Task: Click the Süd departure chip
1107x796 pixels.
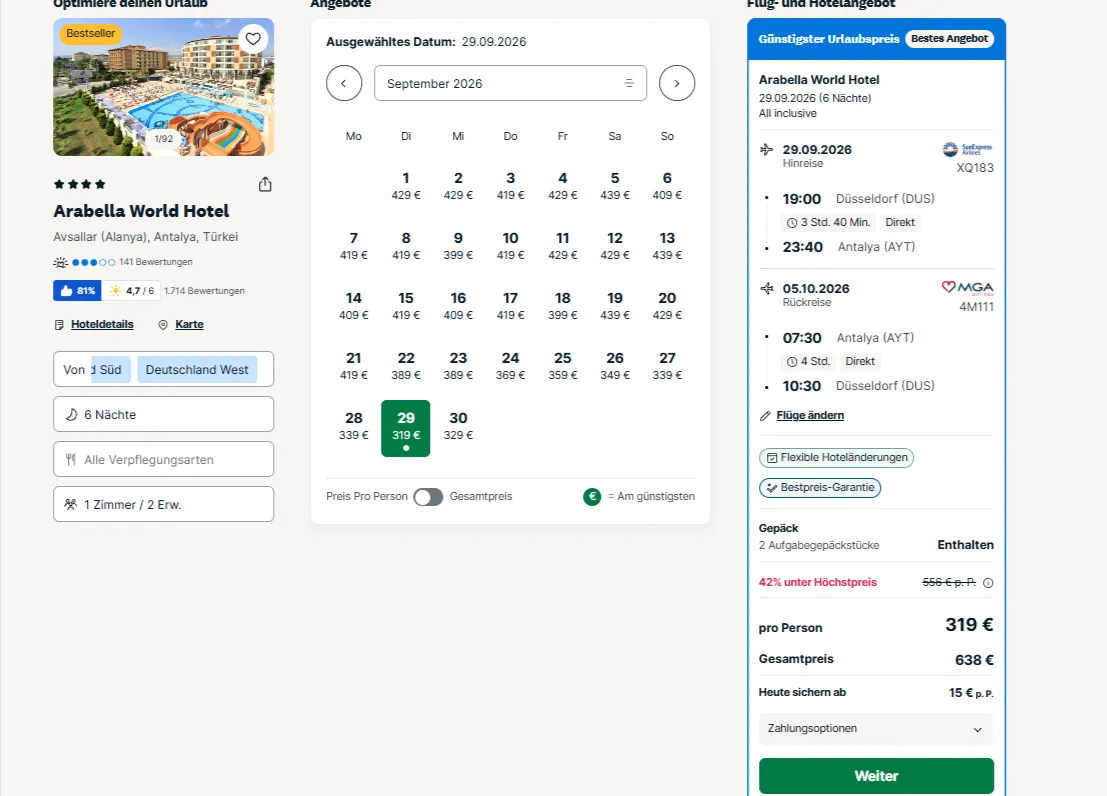Action: [111, 370]
